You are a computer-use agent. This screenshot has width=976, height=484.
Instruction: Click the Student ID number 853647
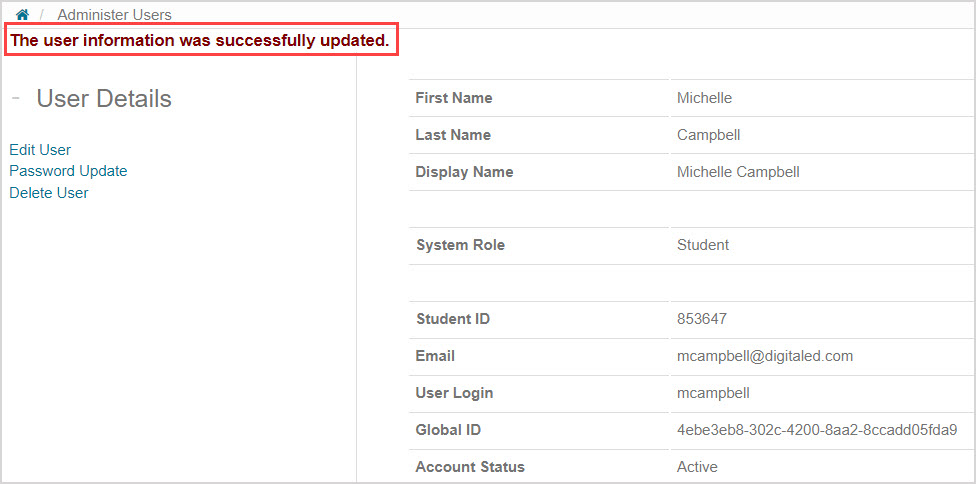pos(702,320)
